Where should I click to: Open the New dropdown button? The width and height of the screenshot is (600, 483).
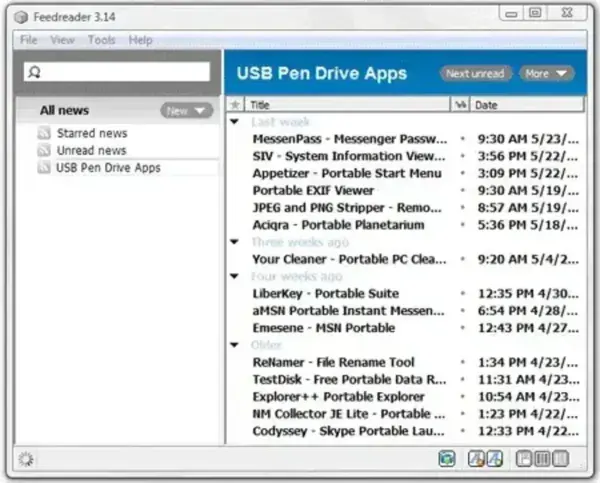186,111
